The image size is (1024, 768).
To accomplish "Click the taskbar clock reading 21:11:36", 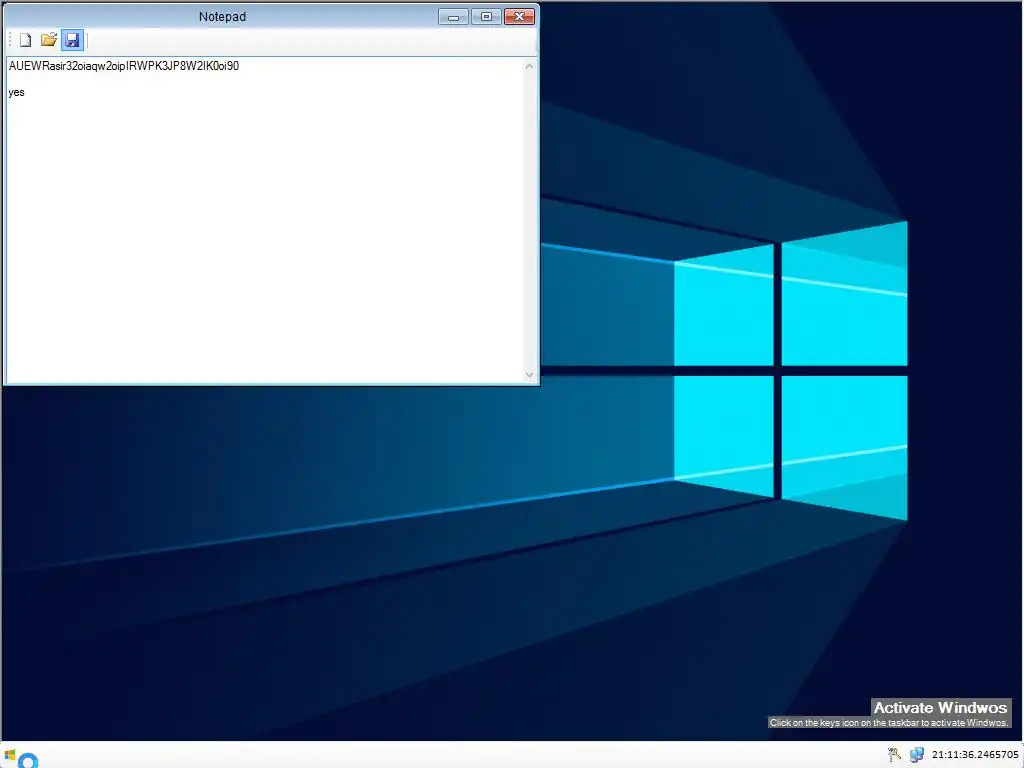I will pyautogui.click(x=975, y=755).
